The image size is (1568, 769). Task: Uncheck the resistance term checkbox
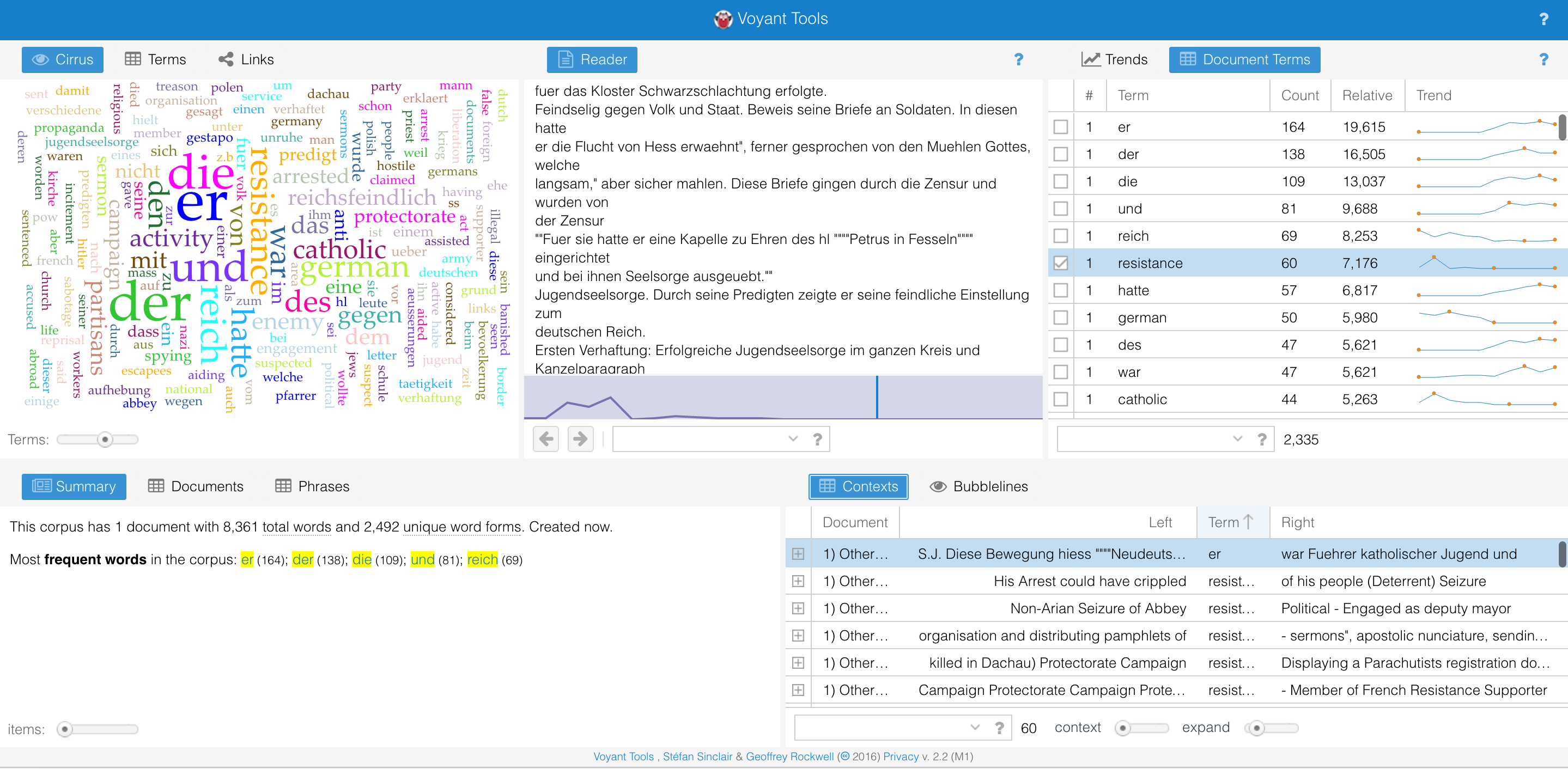point(1060,264)
